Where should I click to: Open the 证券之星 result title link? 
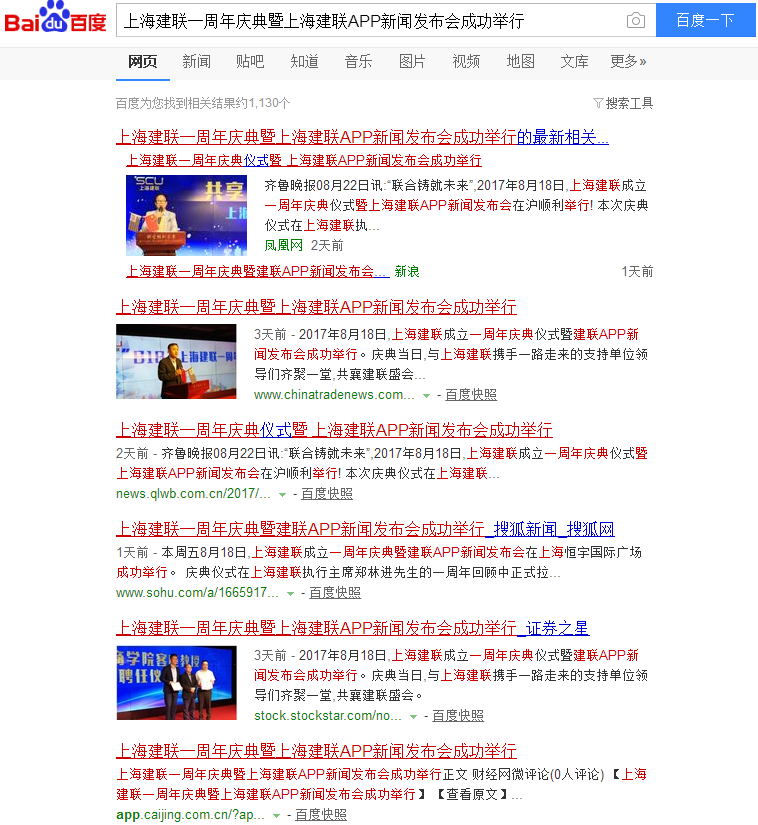352,629
